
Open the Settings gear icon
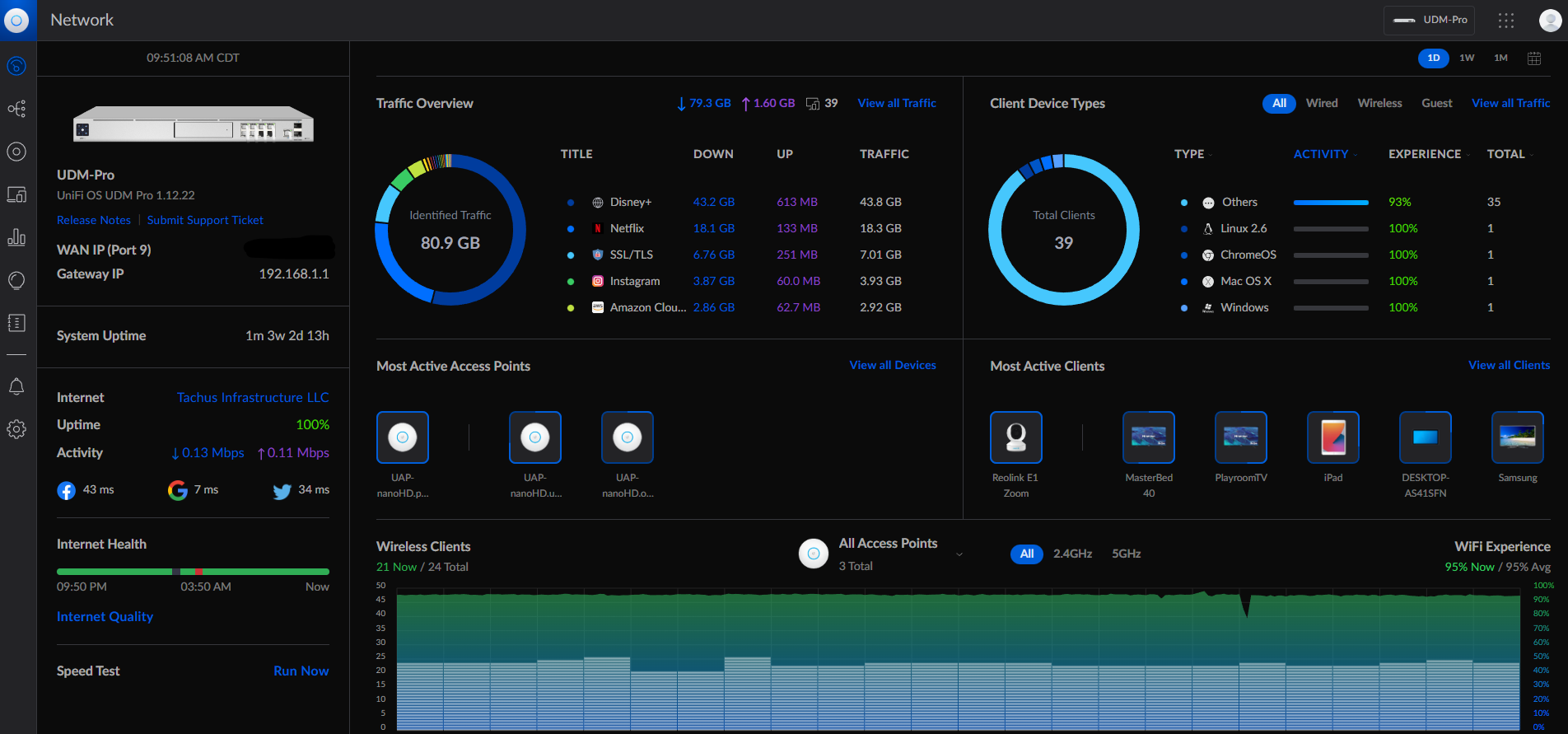[16, 429]
